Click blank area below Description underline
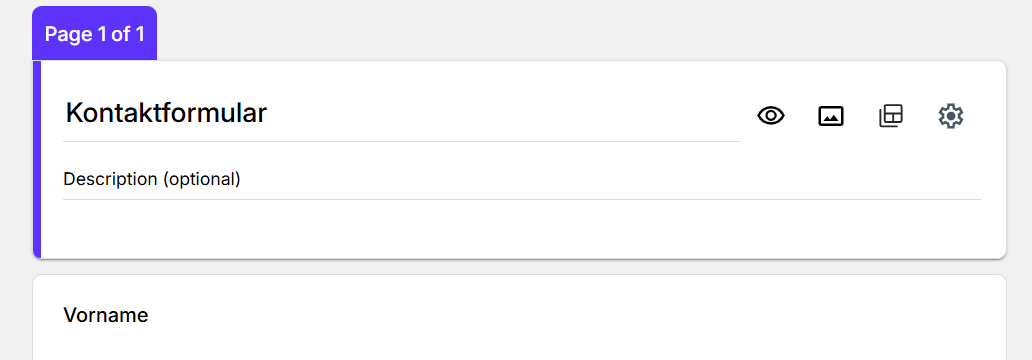Image resolution: width=1032 pixels, height=360 pixels. coord(522,228)
